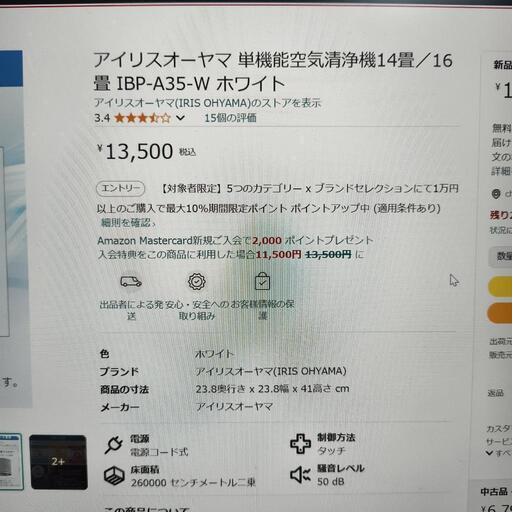Viewport: 512px width, 512px height.
Task: Click the orange buy now button
Action: 500,312
